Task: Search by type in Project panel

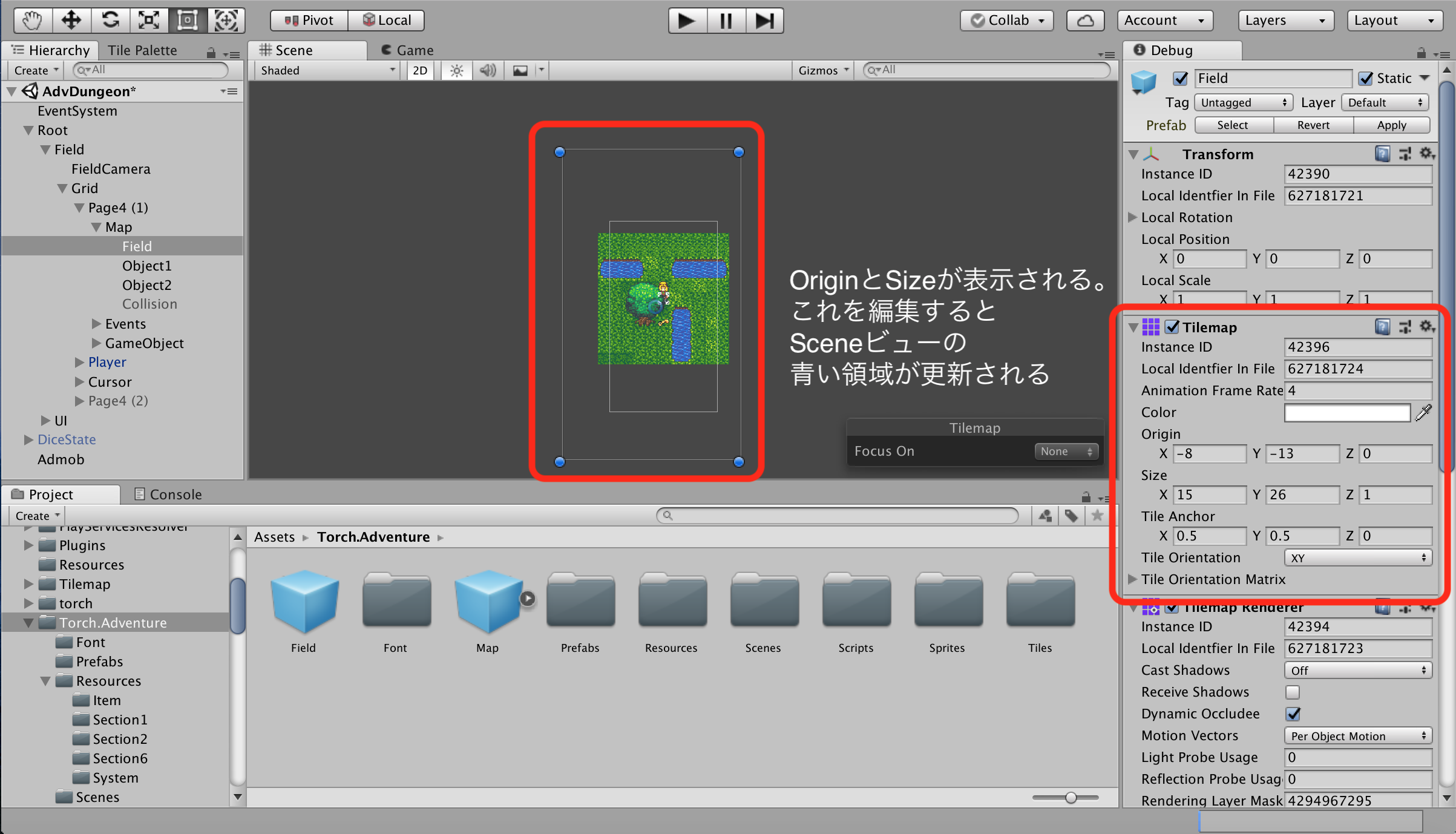Action: click(x=1045, y=516)
